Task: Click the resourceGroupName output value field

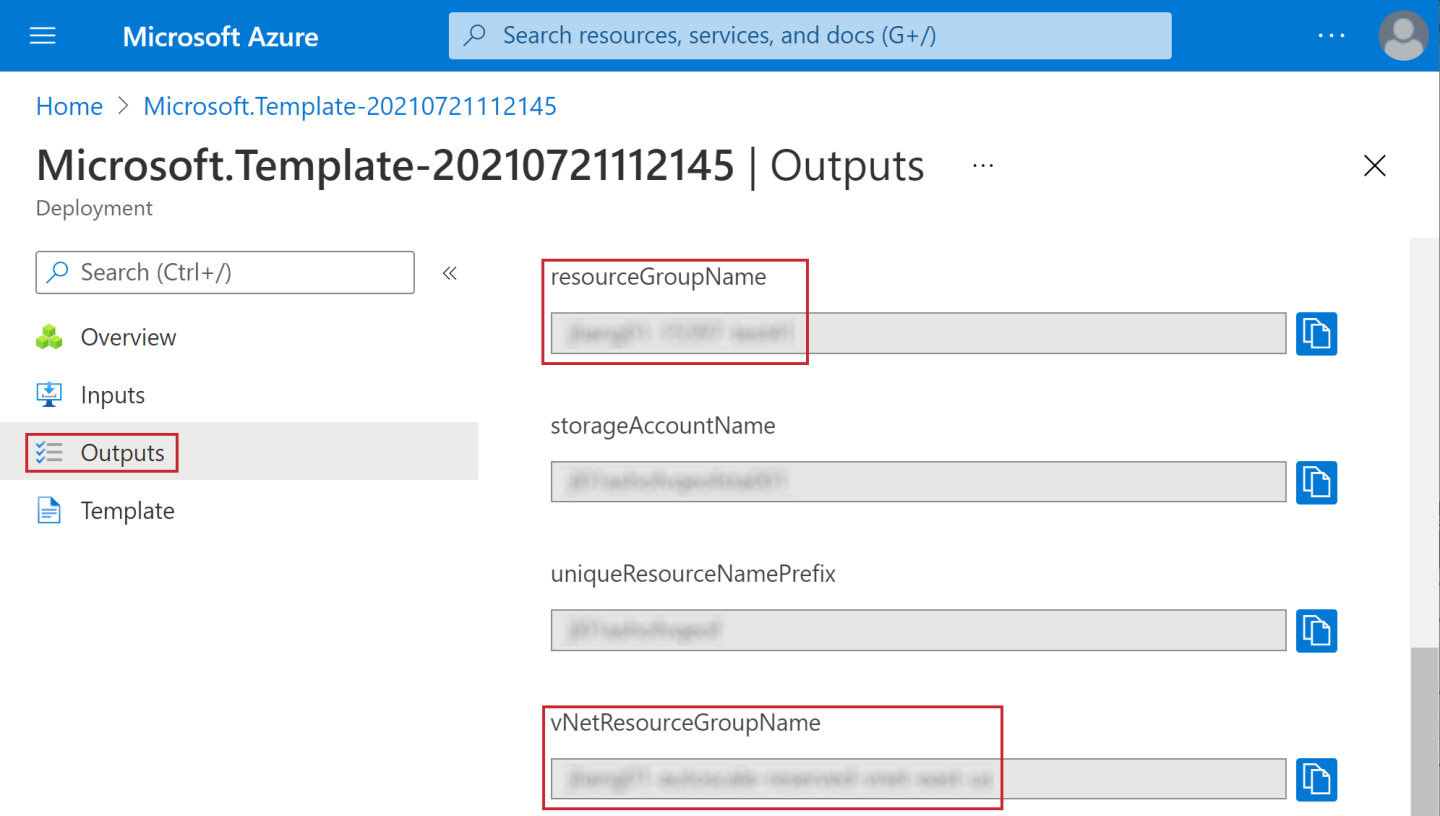Action: point(918,334)
